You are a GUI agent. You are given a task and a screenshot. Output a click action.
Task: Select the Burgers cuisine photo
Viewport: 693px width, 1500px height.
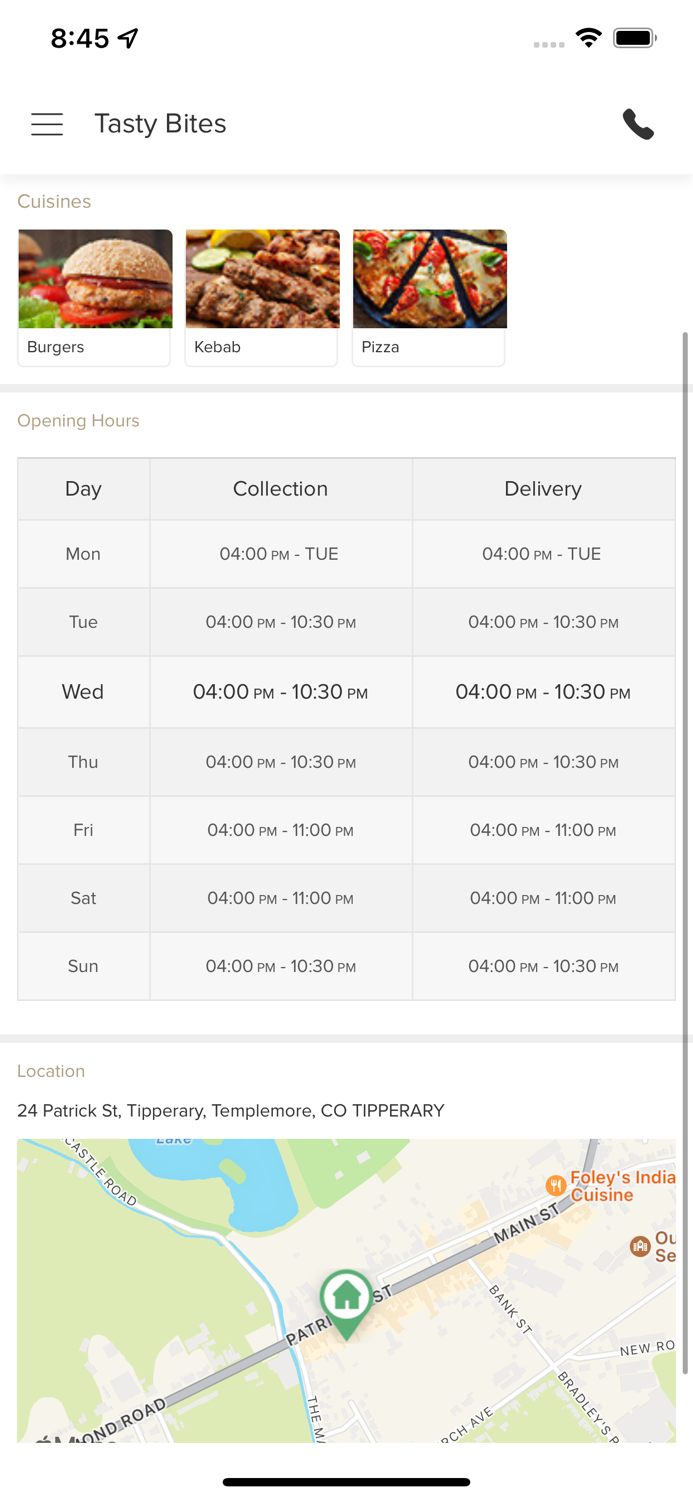coord(95,279)
